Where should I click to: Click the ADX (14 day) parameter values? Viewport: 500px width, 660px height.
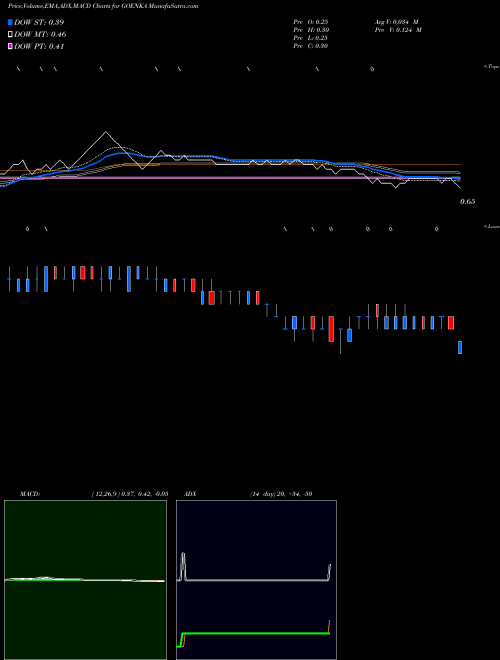point(281,494)
